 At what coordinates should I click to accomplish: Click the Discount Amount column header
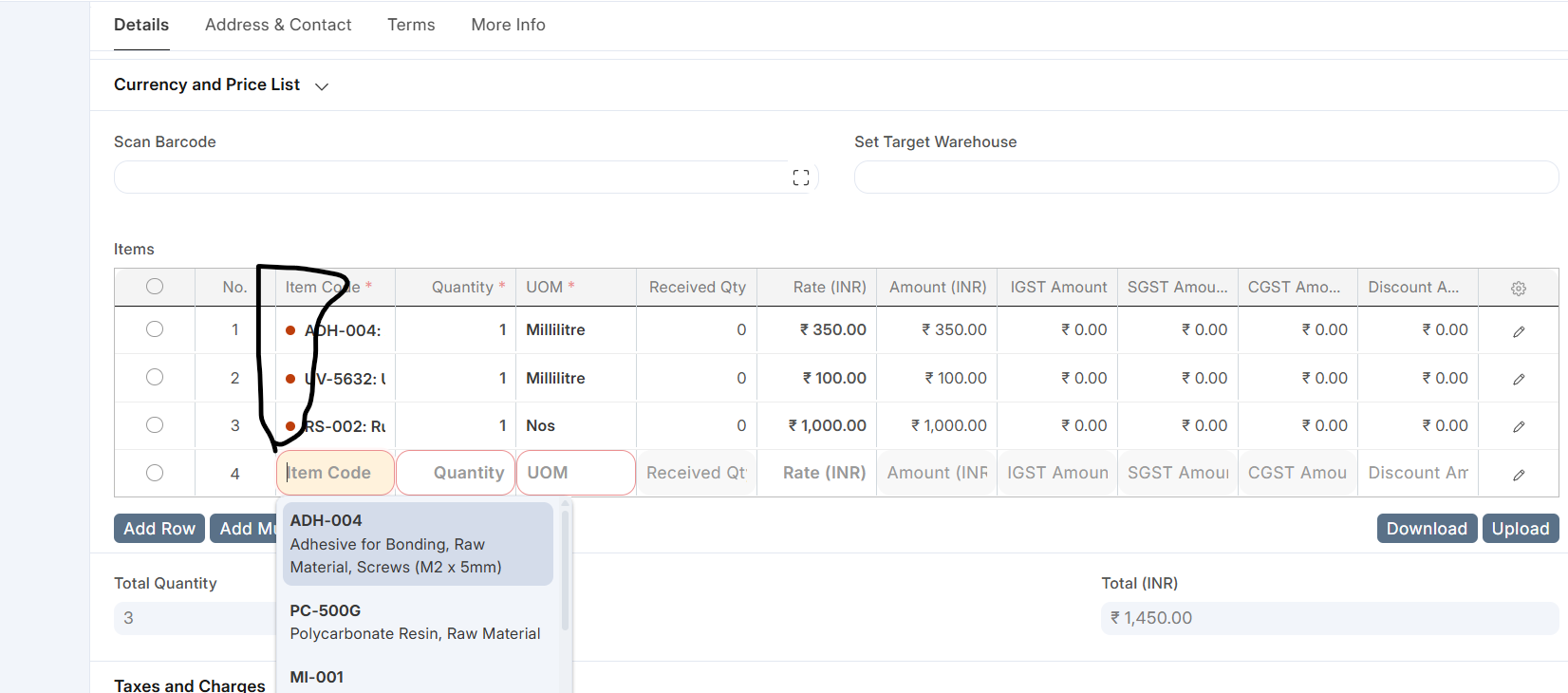tap(1418, 287)
